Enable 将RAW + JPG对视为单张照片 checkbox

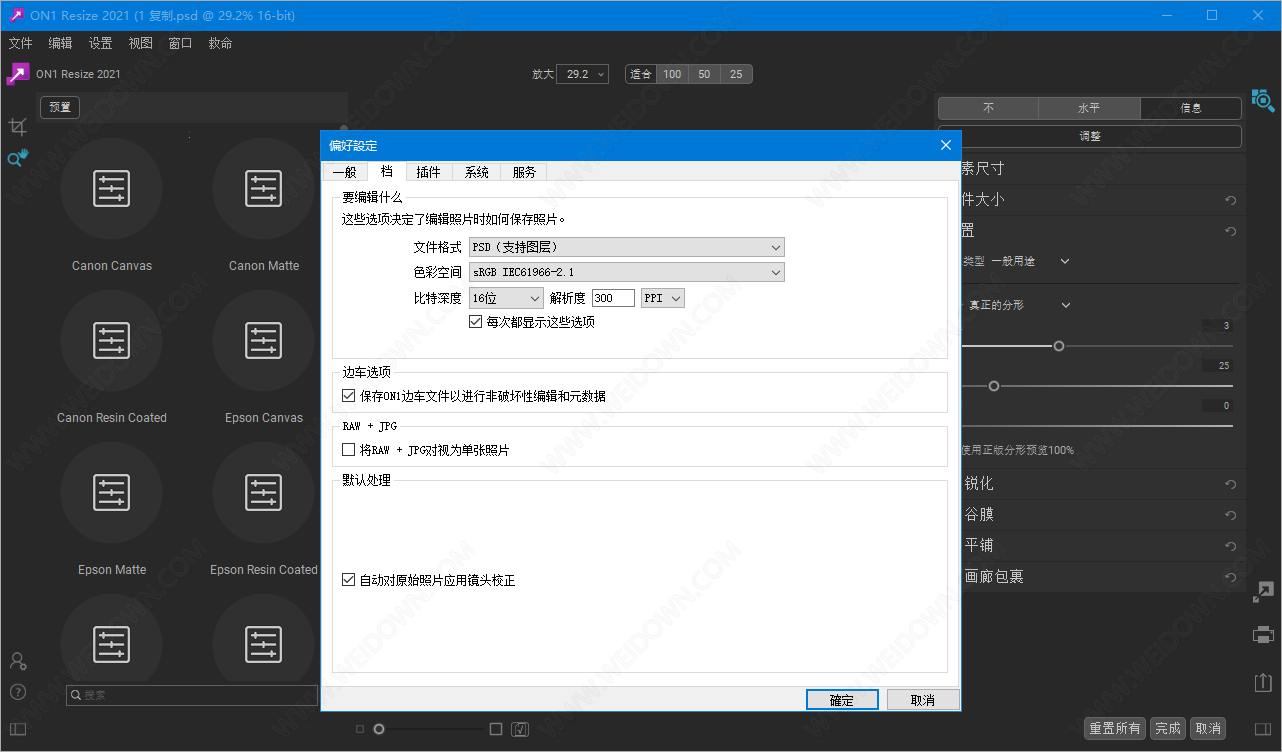349,450
